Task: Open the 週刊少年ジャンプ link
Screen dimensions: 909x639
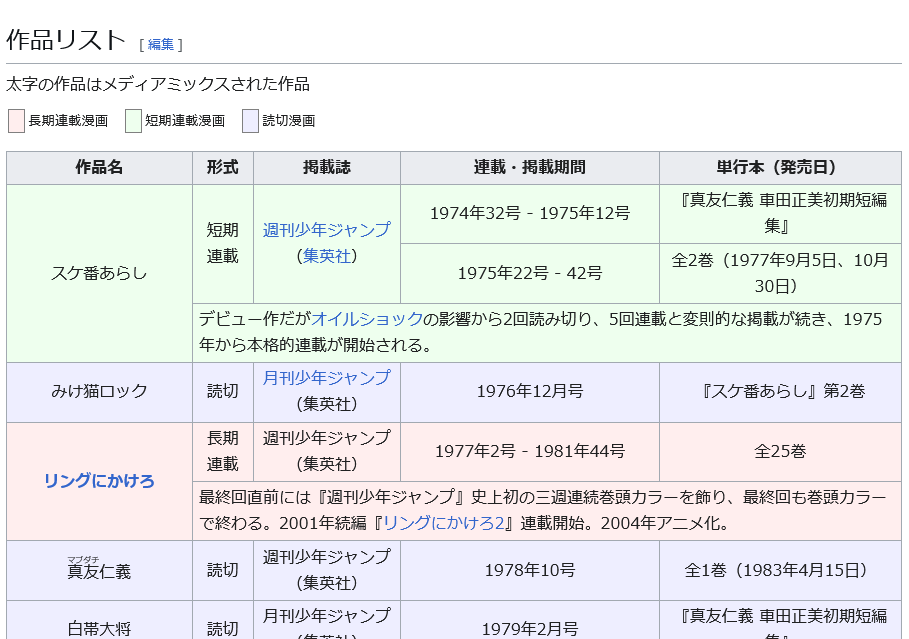Action: pos(326,230)
